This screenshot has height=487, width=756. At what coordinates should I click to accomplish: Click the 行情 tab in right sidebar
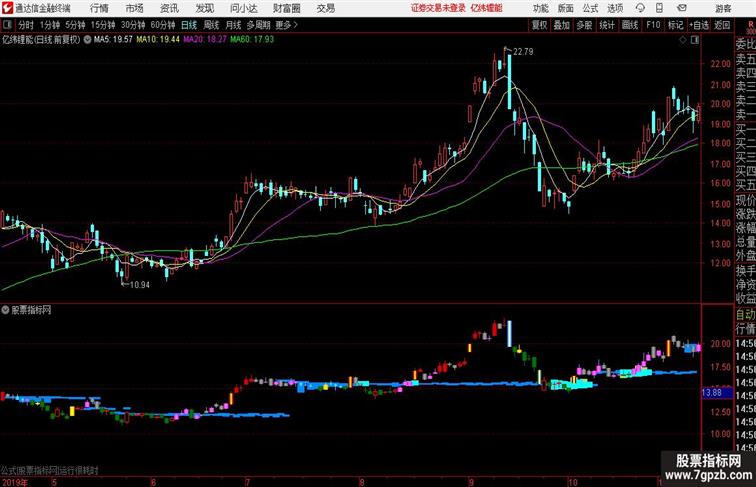tap(745, 329)
